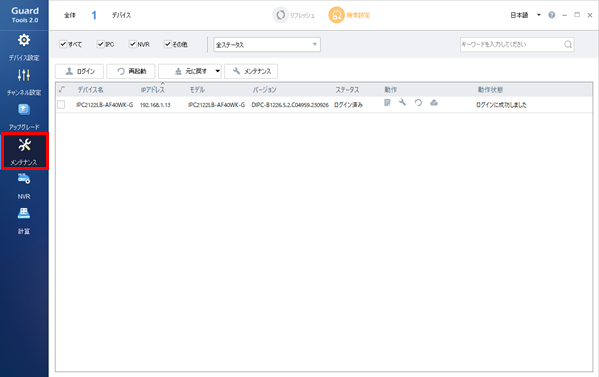This screenshot has width=599, height=377.
Task: Toggle the IPC filter checkbox
Action: pos(100,44)
